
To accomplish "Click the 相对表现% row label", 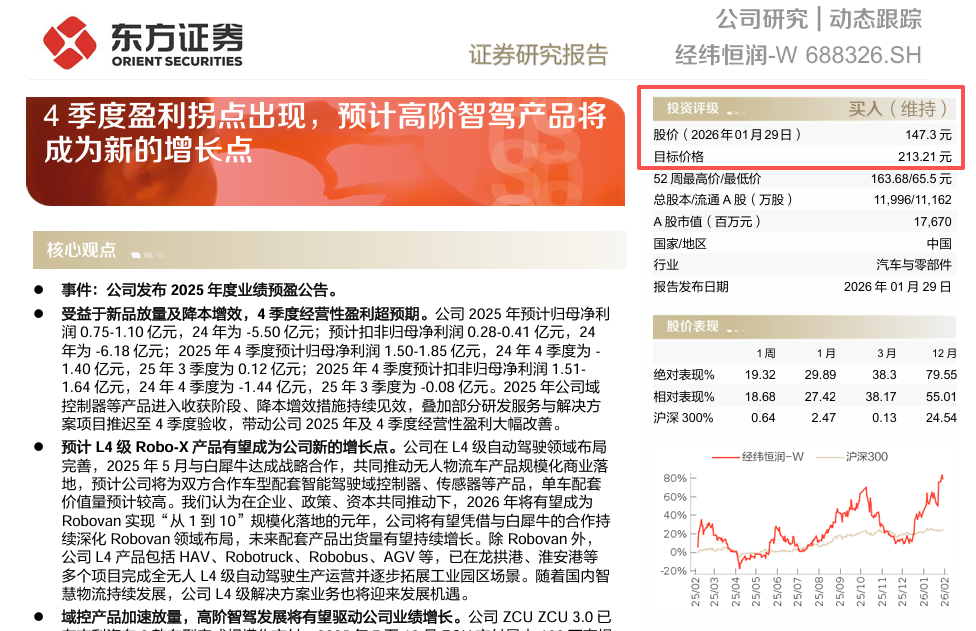I will (683, 397).
